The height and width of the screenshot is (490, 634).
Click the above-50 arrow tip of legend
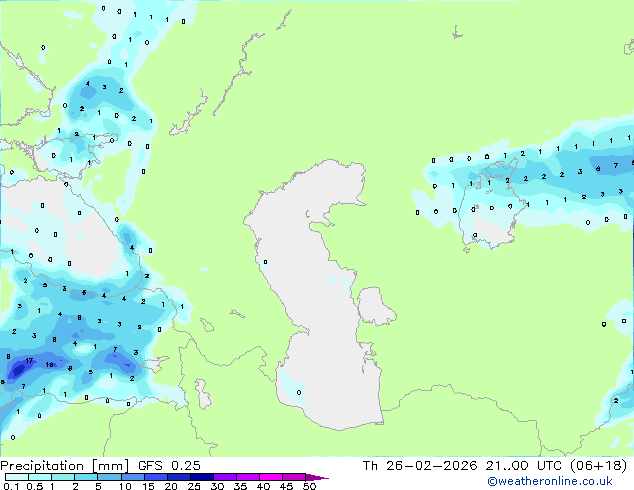coord(317,477)
